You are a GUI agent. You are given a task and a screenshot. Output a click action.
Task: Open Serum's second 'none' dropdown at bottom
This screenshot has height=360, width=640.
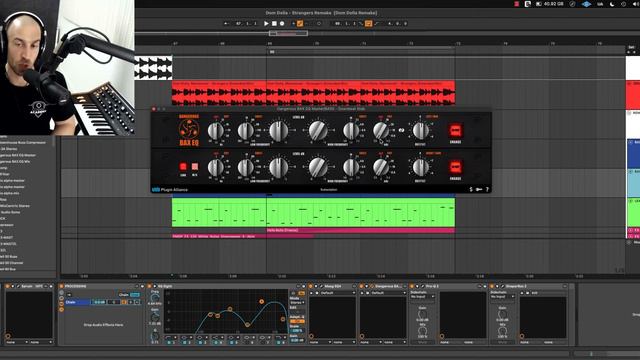40,342
